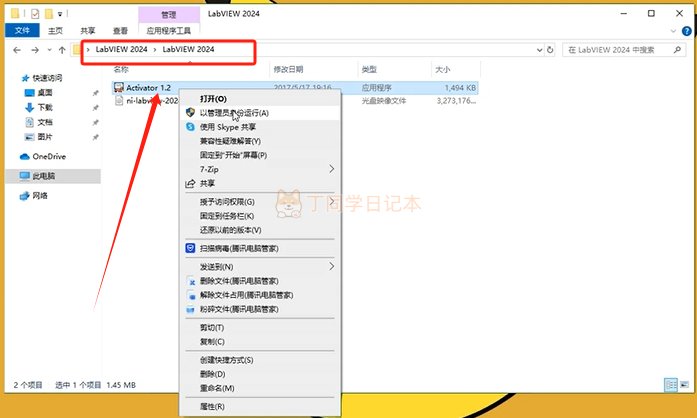697x418 pixels.
Task: Expand the 发送到(N) submenu
Action: [x=260, y=267]
